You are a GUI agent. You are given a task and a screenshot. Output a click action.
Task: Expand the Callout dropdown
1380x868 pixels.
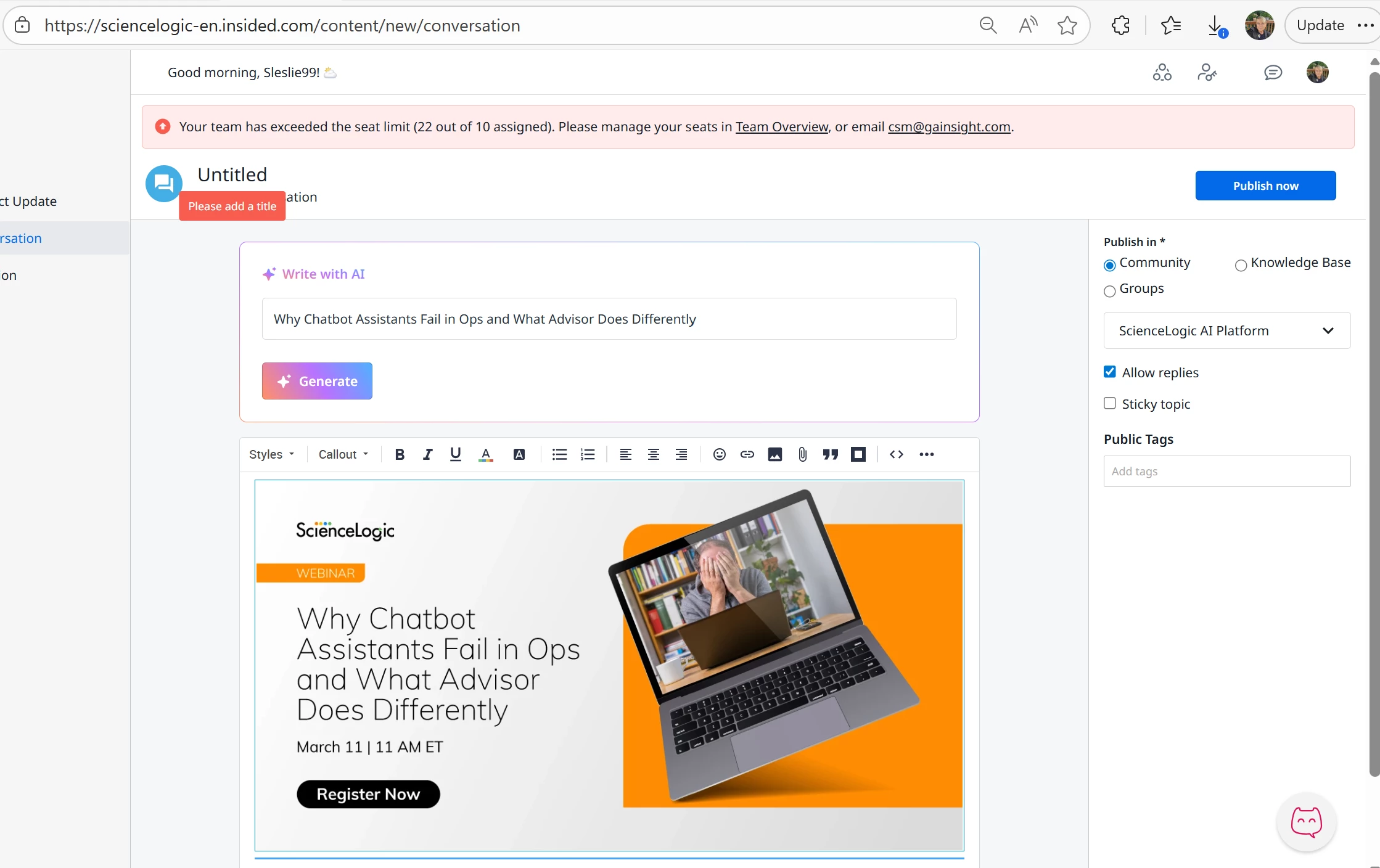click(x=343, y=454)
